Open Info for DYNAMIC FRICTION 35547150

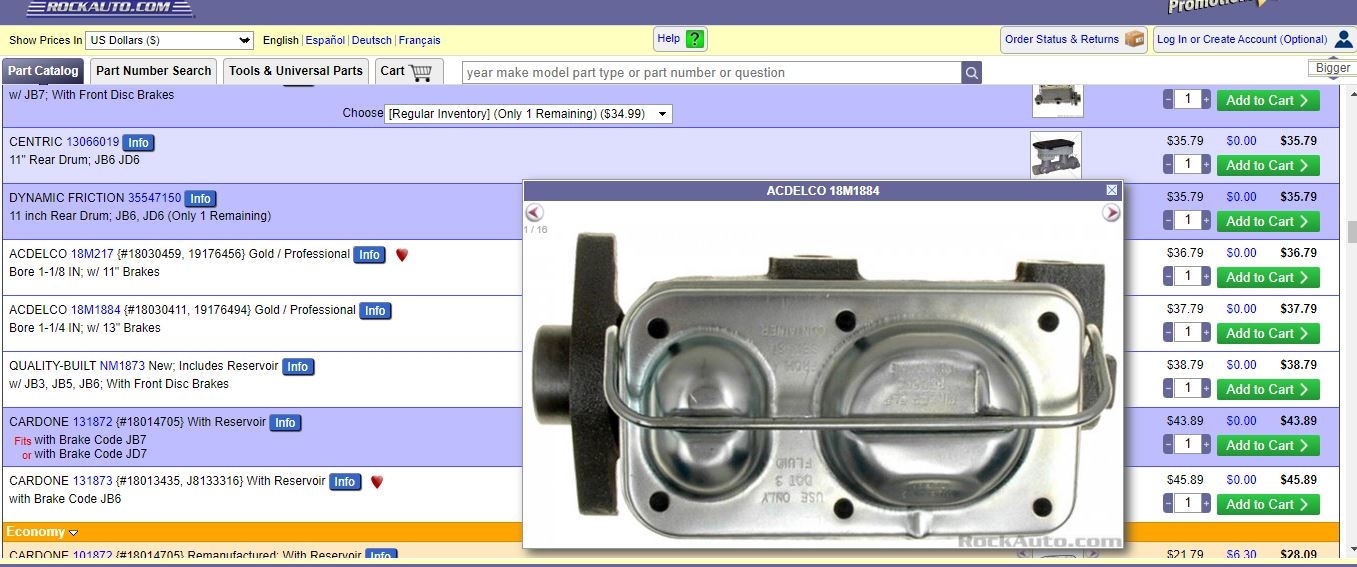tap(200, 199)
